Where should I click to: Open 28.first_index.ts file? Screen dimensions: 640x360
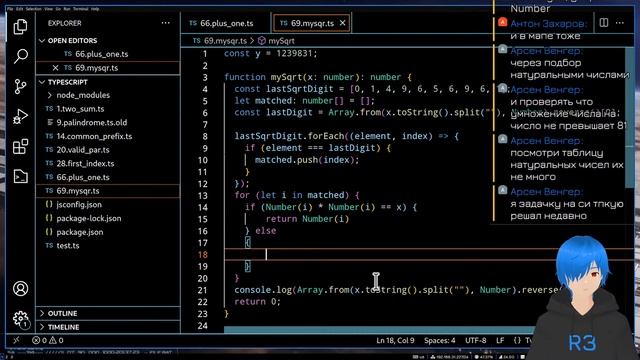tap(108, 164)
